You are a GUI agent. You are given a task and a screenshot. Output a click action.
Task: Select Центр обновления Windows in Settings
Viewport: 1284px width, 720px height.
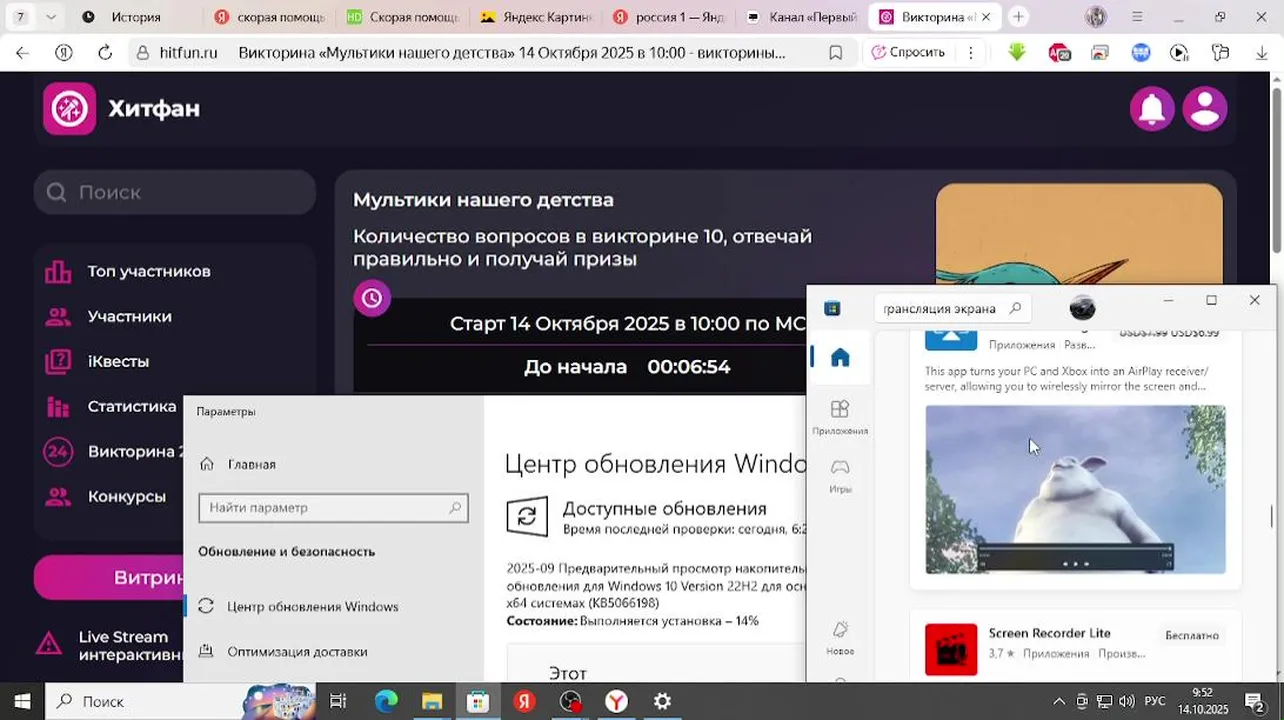pyautogui.click(x=312, y=607)
